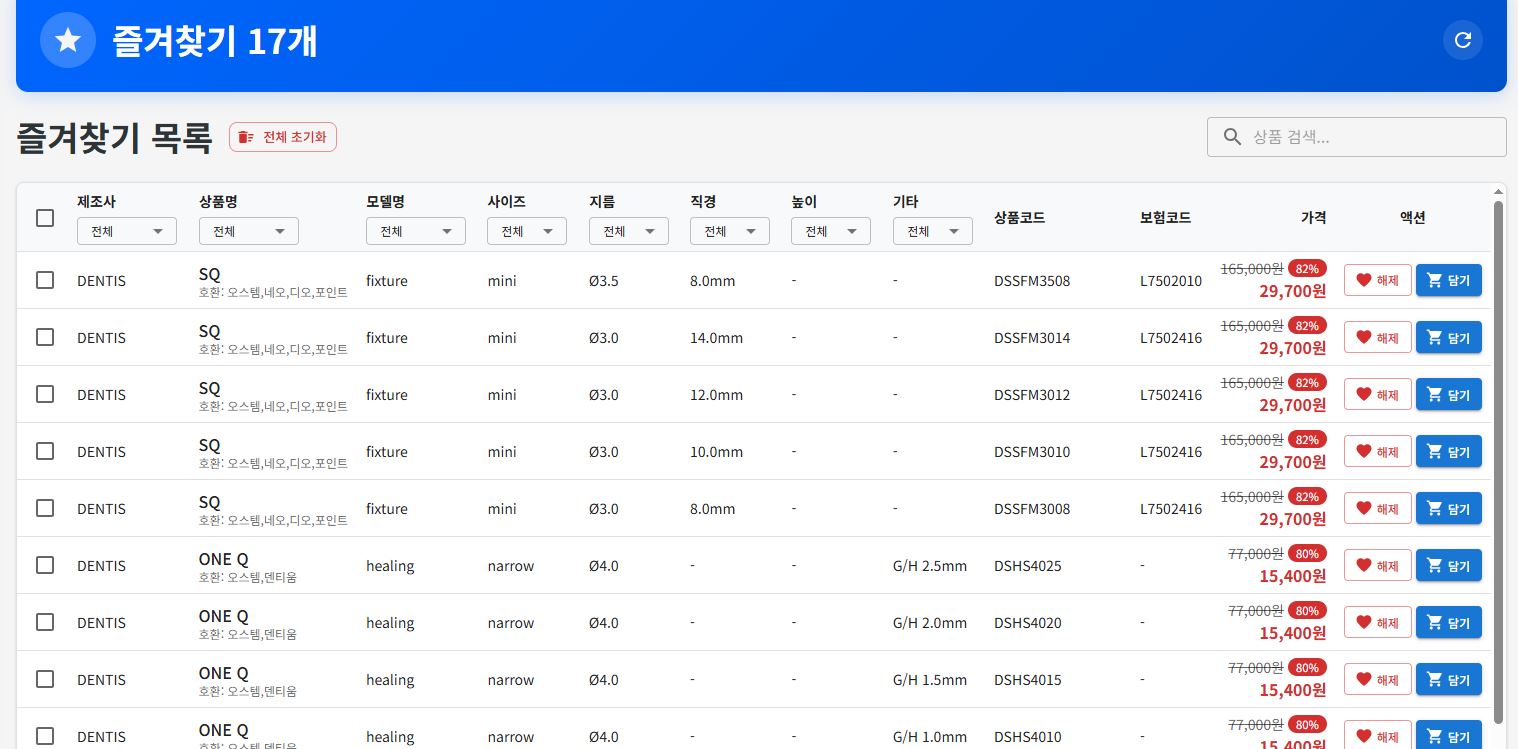Click the magnifier icon in search box
Screen dimensions: 1518x749
point(1232,137)
